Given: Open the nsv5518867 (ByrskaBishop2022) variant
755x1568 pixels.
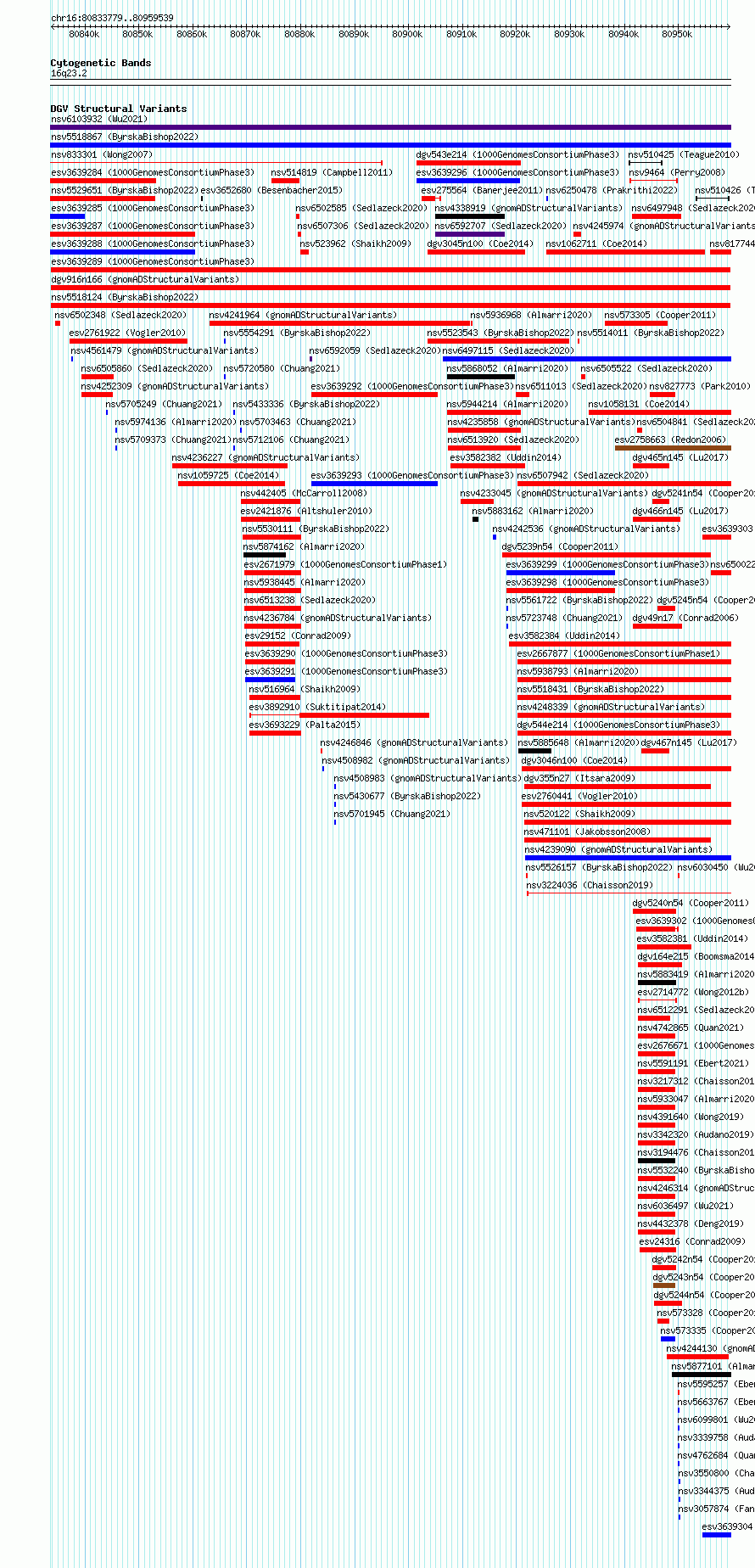Looking at the screenshot, I should (124, 137).
